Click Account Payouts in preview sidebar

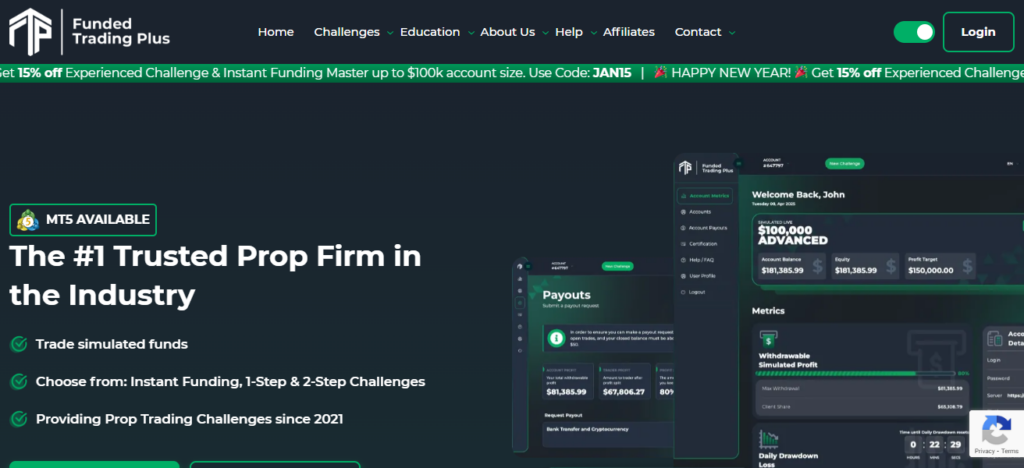click(704, 228)
